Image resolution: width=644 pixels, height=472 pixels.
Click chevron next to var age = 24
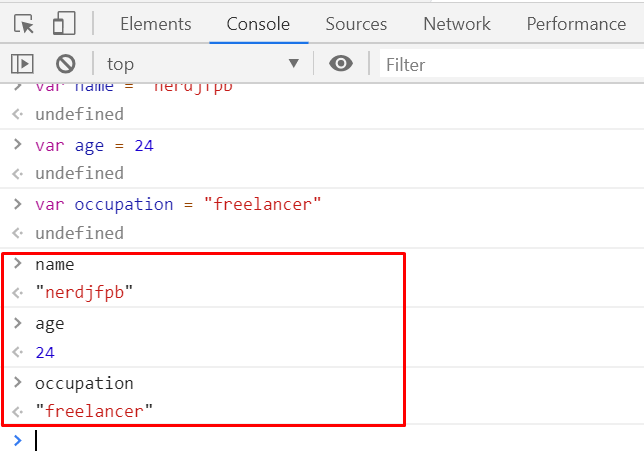pos(18,145)
